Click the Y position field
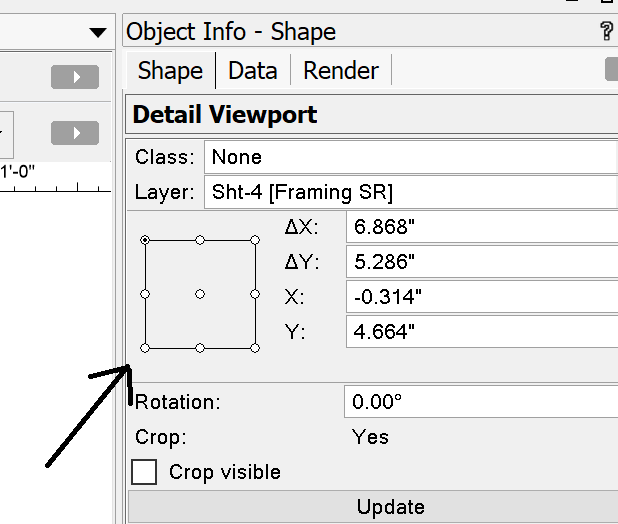Viewport: 618px width, 524px height. point(480,331)
